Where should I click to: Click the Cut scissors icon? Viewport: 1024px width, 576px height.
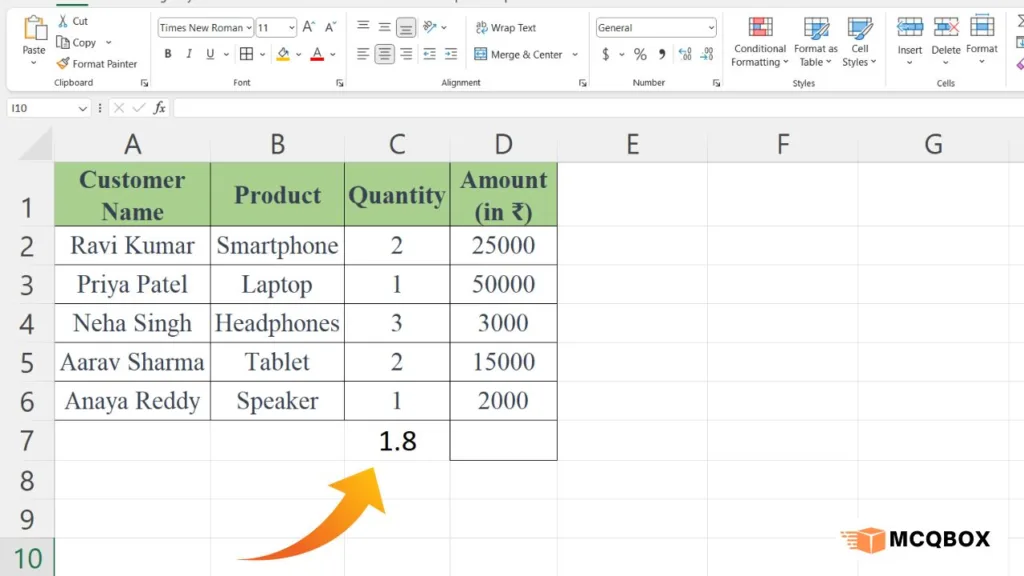tap(63, 21)
